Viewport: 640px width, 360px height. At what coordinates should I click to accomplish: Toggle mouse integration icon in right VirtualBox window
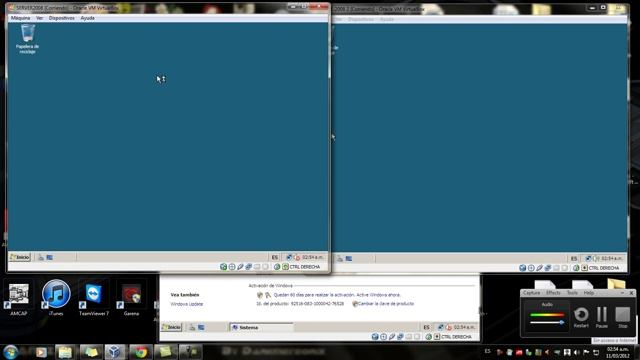click(x=576, y=268)
